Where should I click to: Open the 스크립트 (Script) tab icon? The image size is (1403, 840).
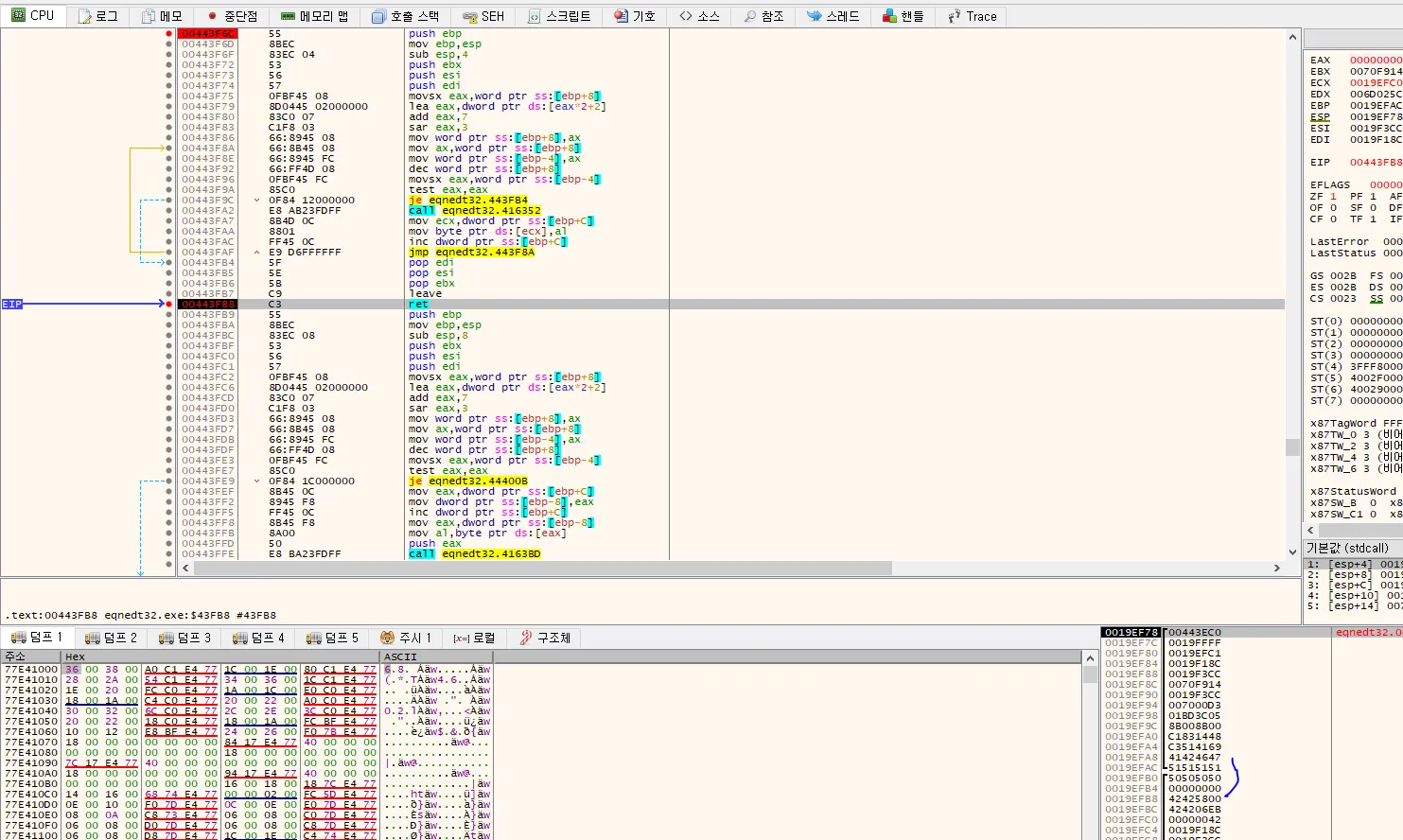(x=535, y=16)
